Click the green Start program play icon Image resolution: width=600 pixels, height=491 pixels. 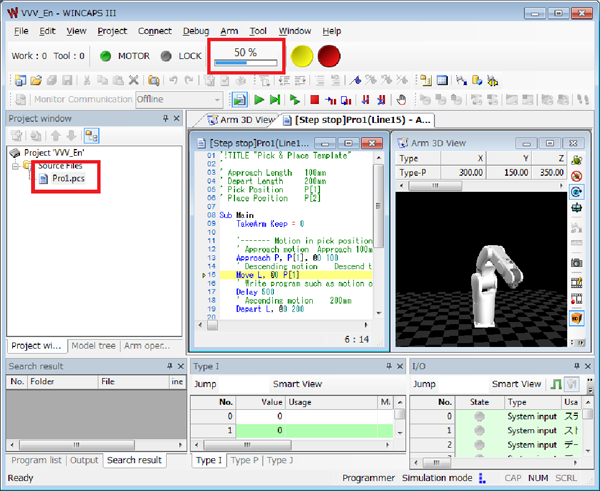[260, 100]
